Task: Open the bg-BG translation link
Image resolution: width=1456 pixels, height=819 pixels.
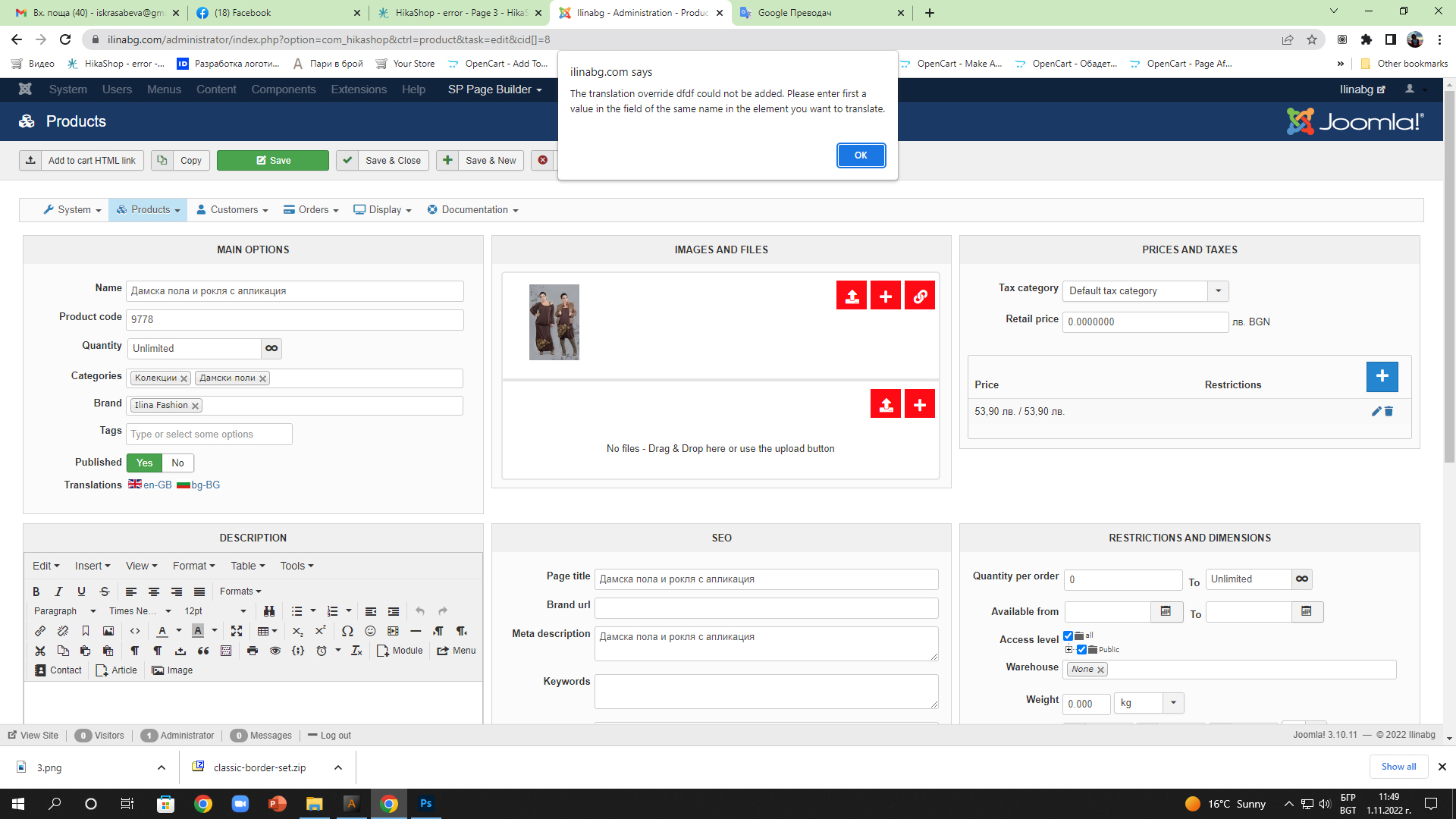Action: click(205, 485)
